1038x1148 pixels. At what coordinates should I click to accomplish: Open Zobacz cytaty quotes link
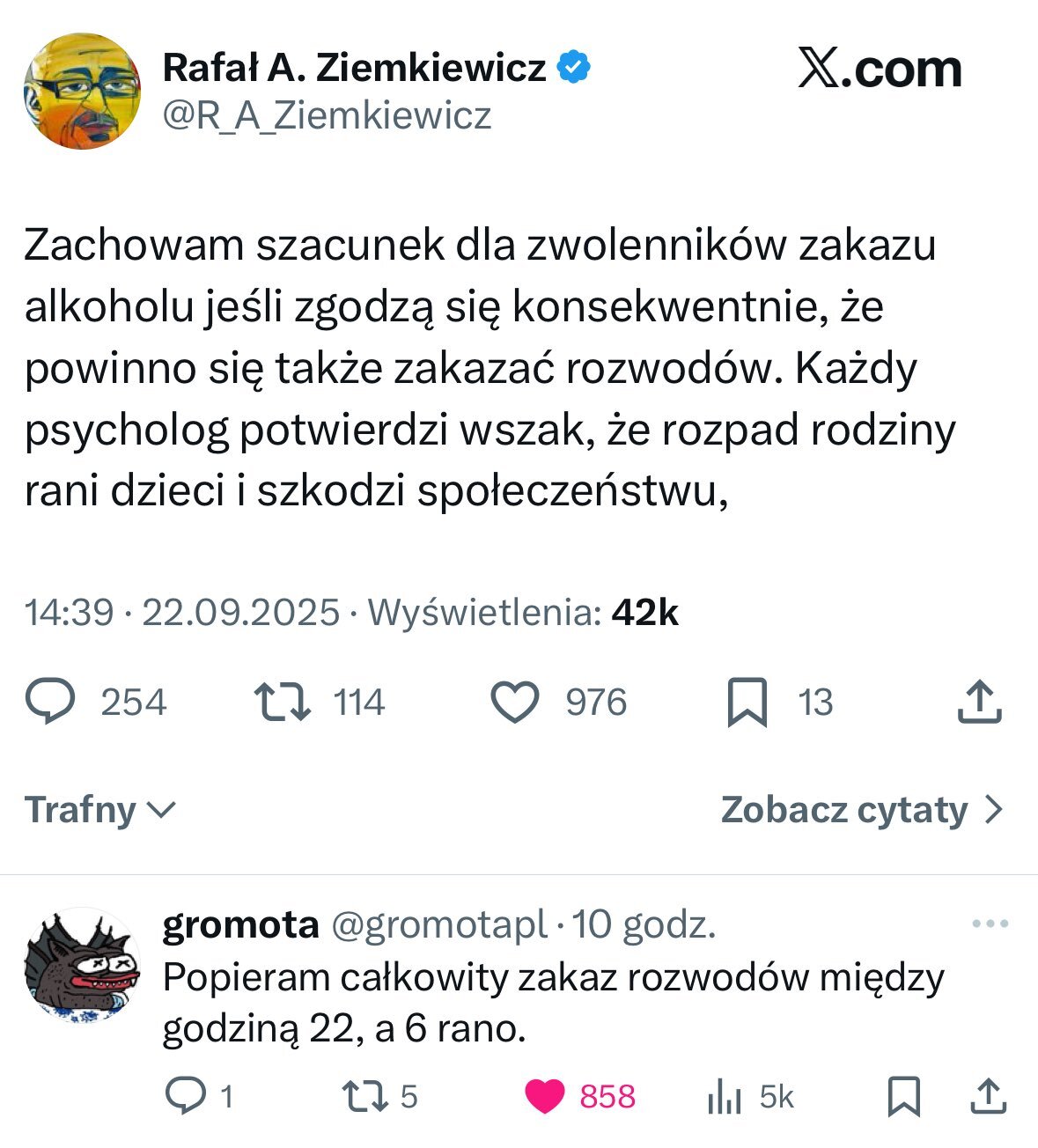point(861,810)
